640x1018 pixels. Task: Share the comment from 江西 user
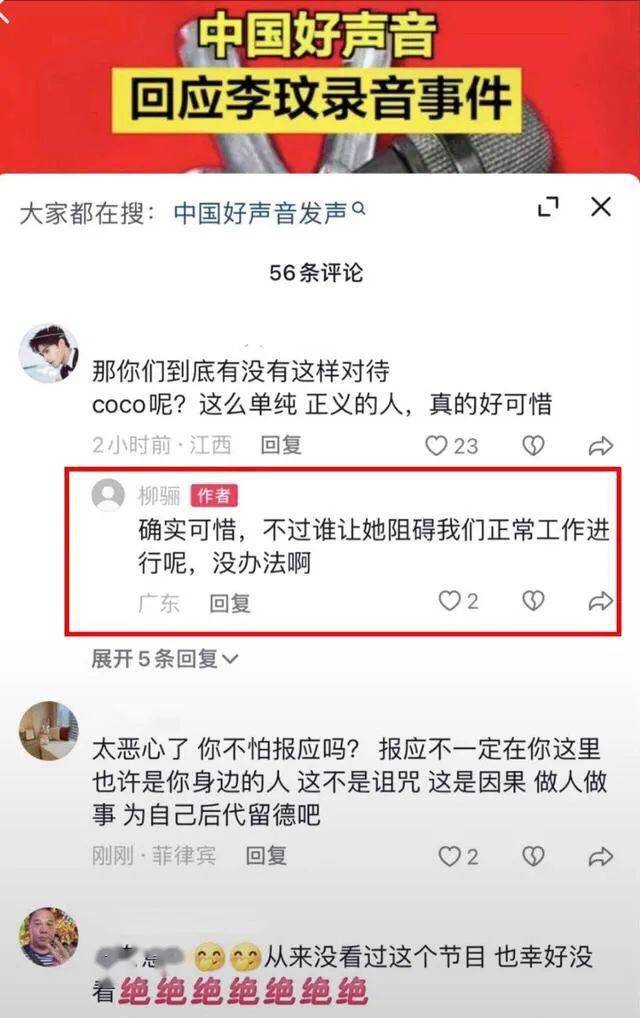[x=600, y=445]
